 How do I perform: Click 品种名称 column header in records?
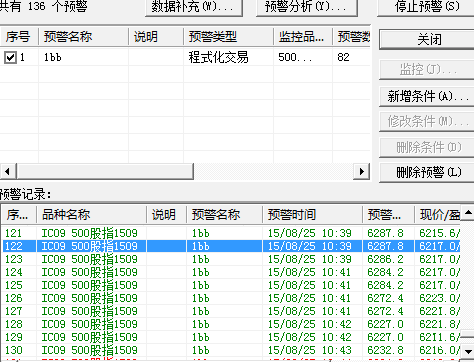pyautogui.click(x=91, y=215)
